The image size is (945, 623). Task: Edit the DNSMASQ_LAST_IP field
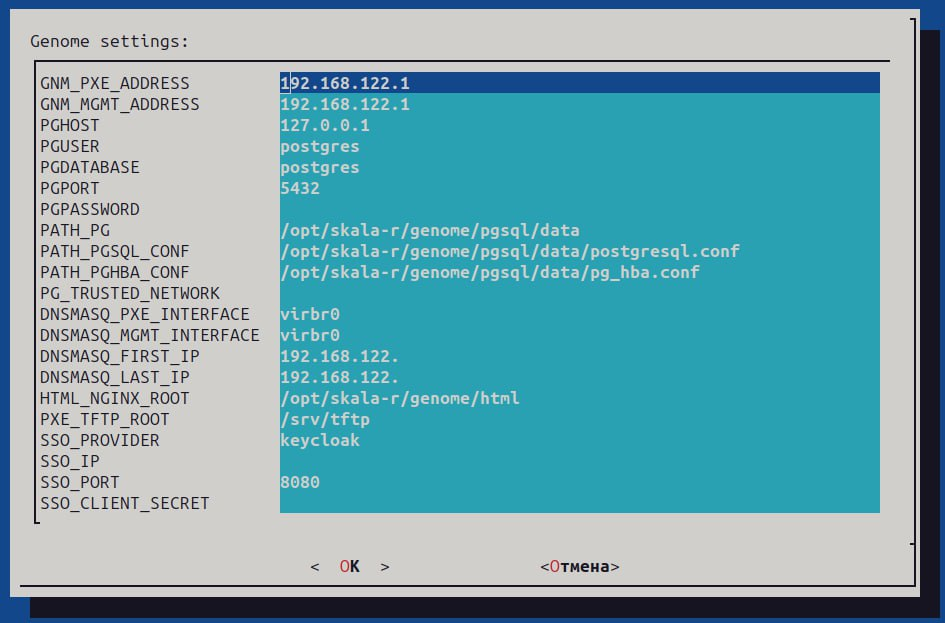click(x=579, y=377)
